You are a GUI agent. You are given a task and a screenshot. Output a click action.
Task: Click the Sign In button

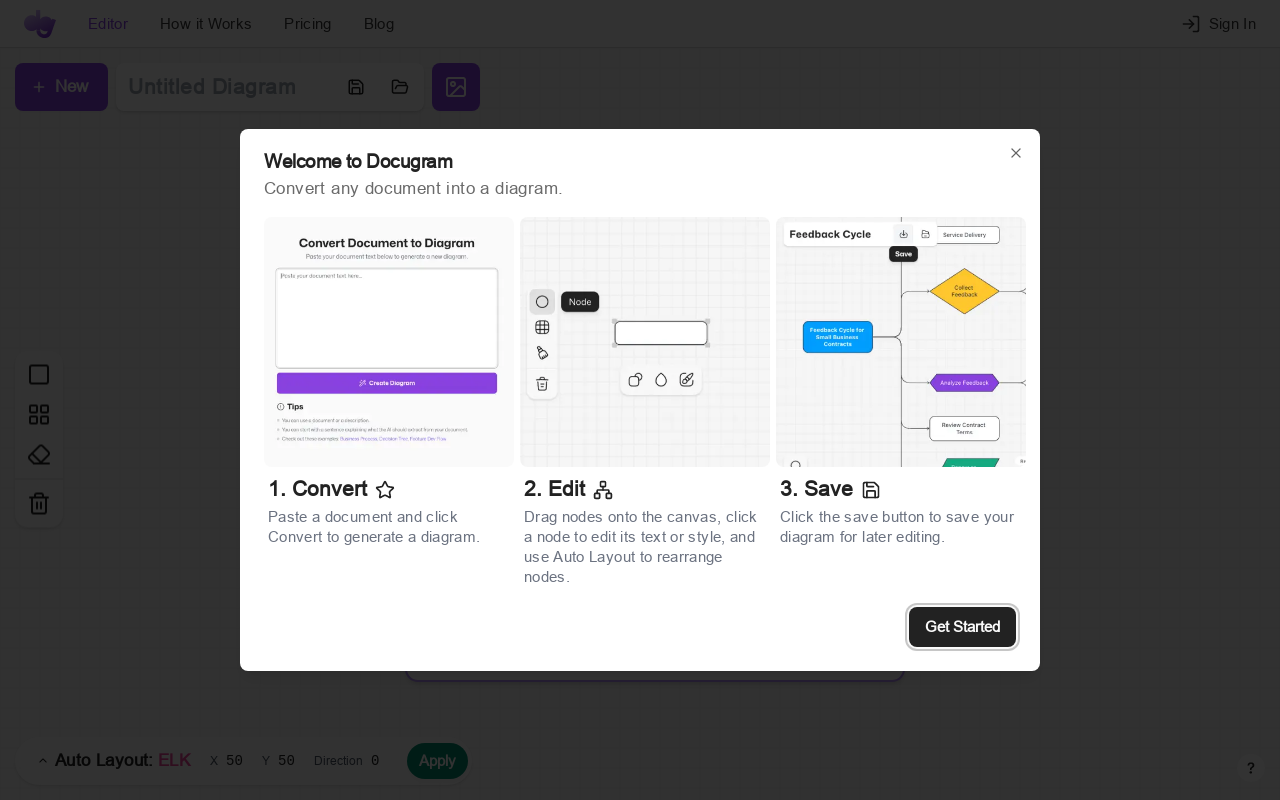click(1218, 24)
